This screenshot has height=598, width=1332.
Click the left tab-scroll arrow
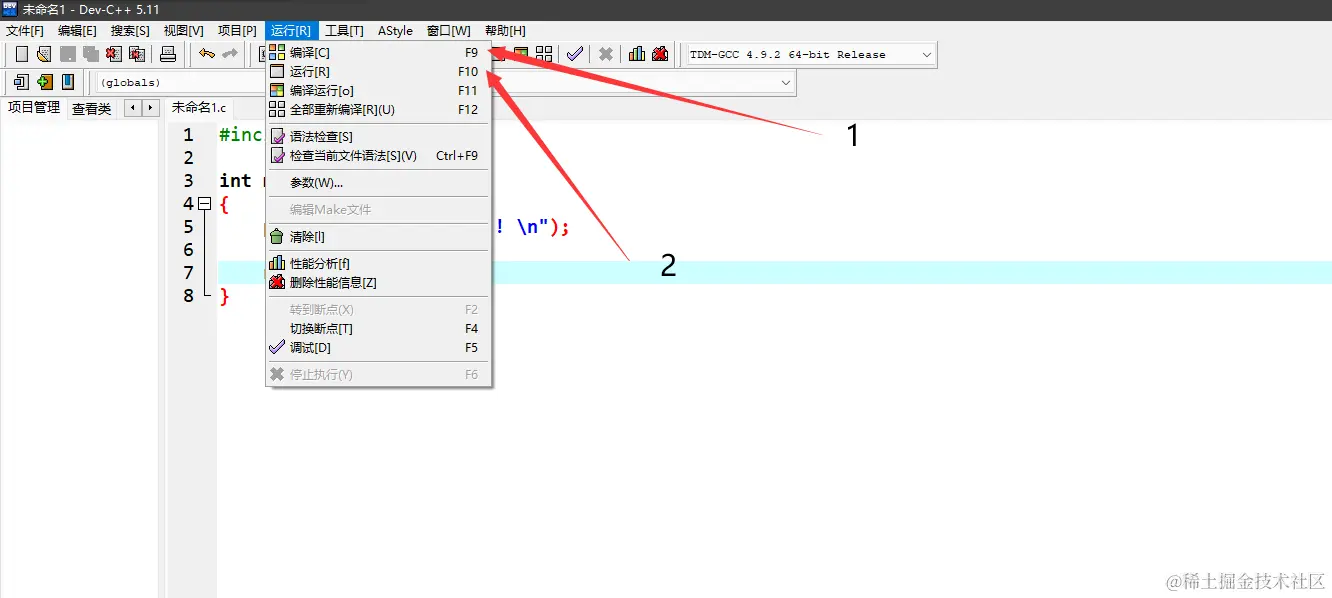[x=131, y=107]
